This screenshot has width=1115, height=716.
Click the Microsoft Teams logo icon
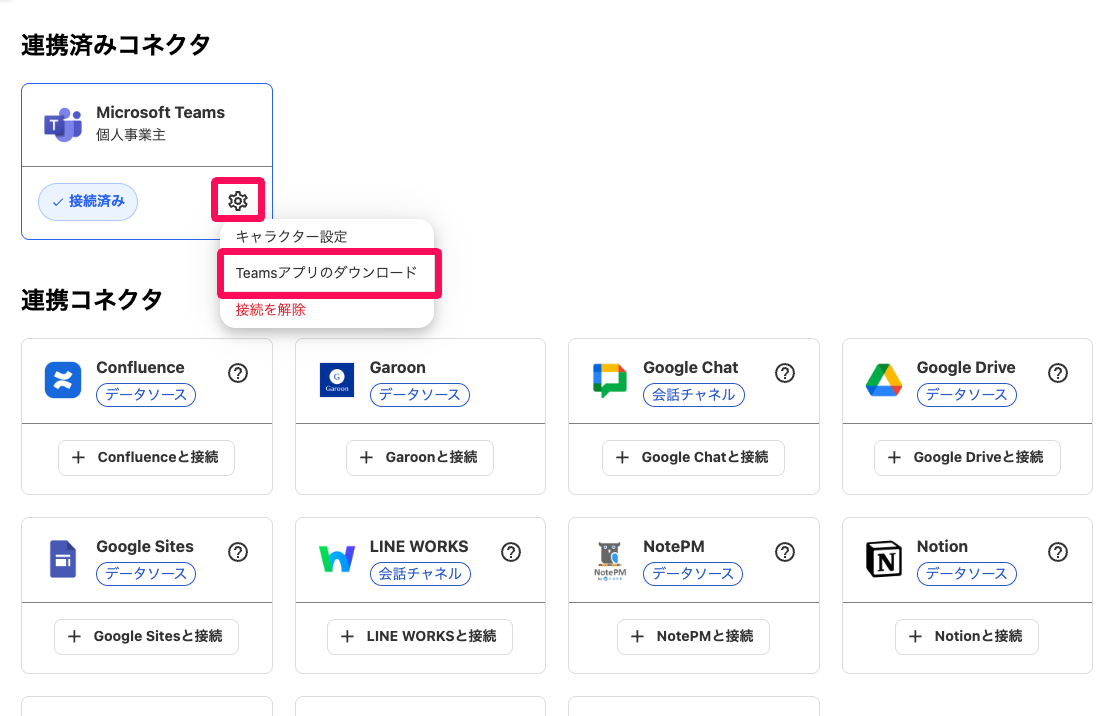pyautogui.click(x=63, y=124)
